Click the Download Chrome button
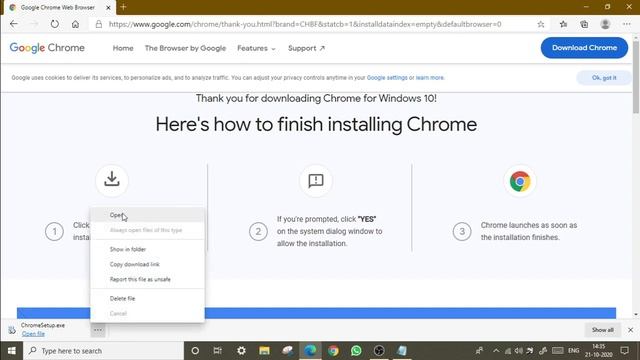This screenshot has height=360, width=640. point(584,48)
